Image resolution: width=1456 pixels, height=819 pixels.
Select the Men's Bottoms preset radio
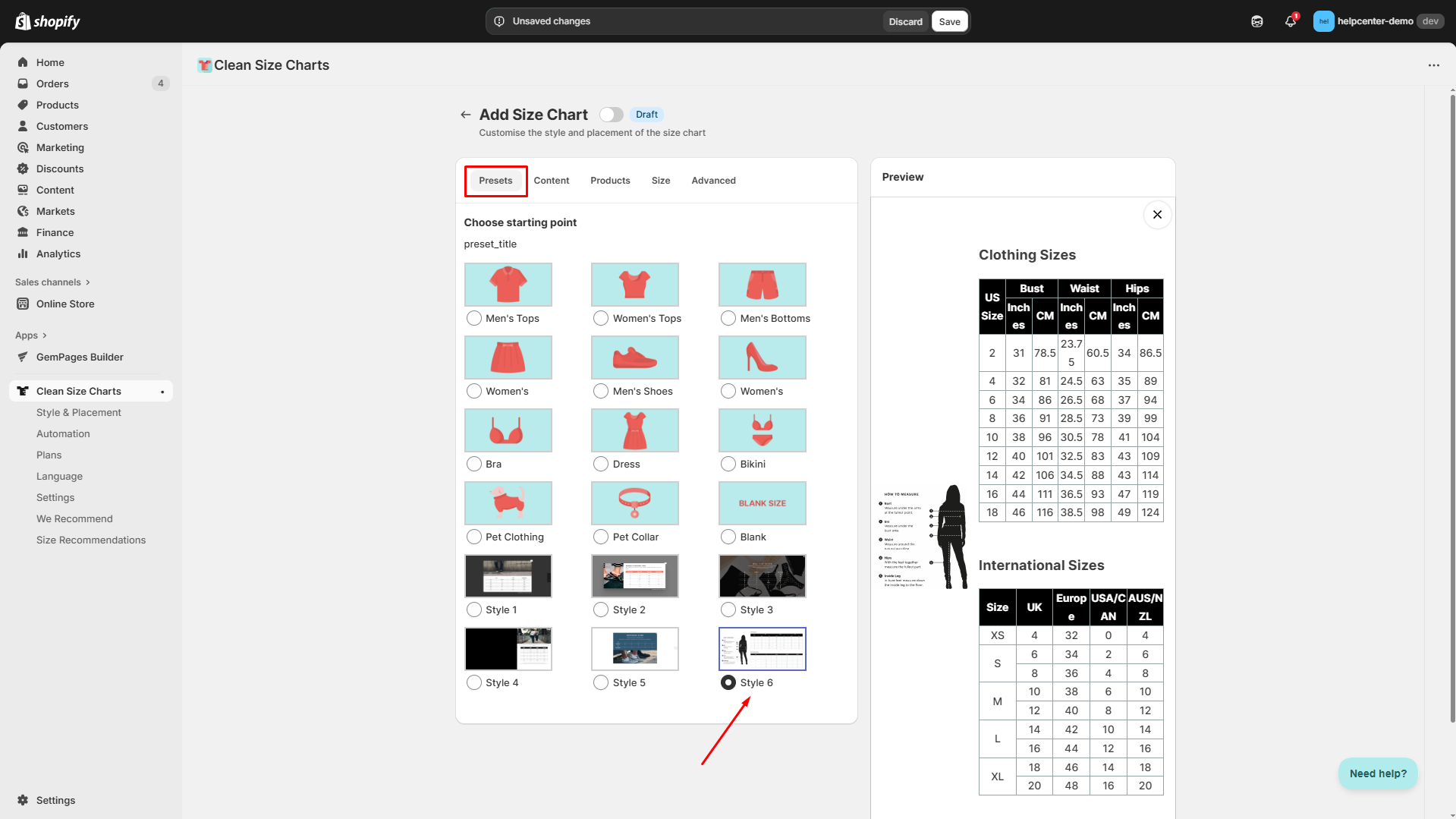point(728,318)
